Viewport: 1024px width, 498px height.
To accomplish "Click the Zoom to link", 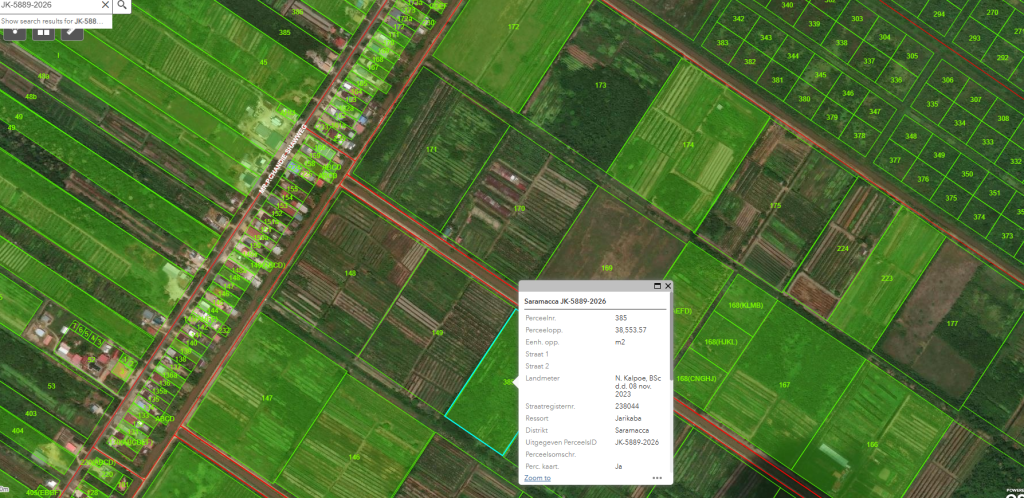I will point(537,478).
